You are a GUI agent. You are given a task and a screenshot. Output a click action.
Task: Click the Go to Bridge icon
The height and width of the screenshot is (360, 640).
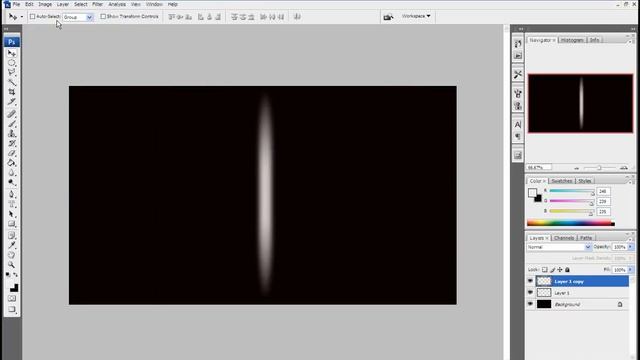point(388,17)
